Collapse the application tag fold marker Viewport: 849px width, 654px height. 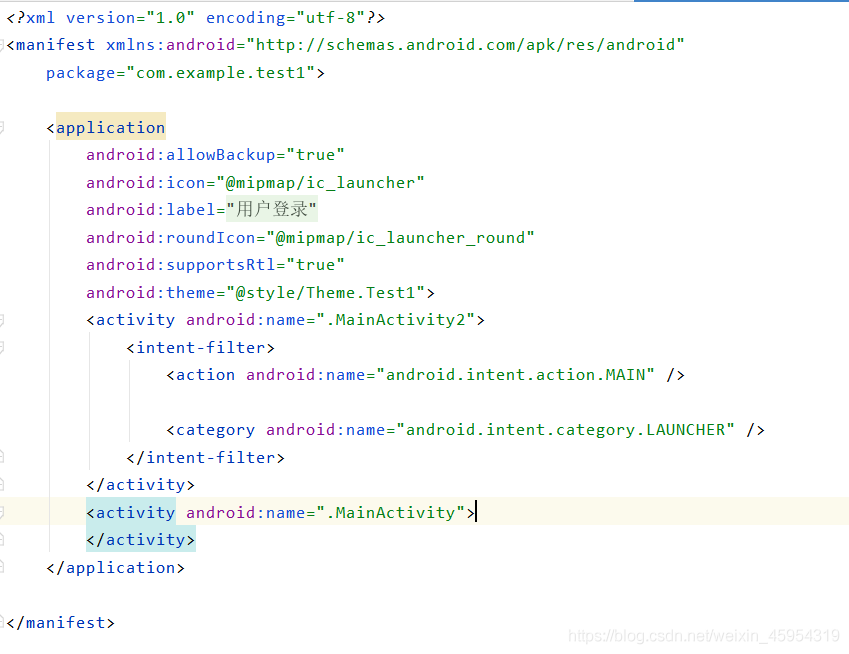coord(2,128)
